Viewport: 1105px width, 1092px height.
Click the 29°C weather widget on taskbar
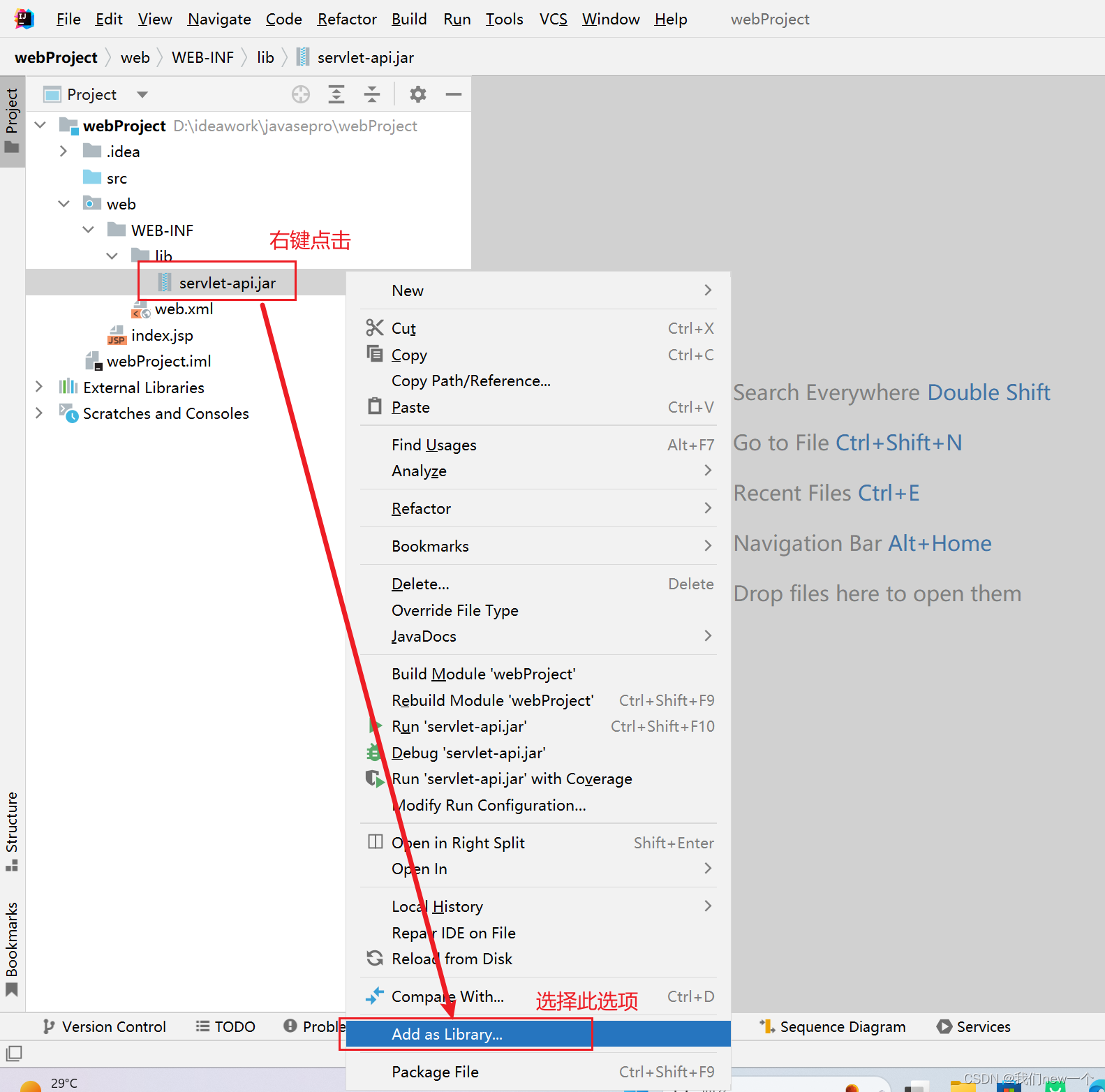49,1082
